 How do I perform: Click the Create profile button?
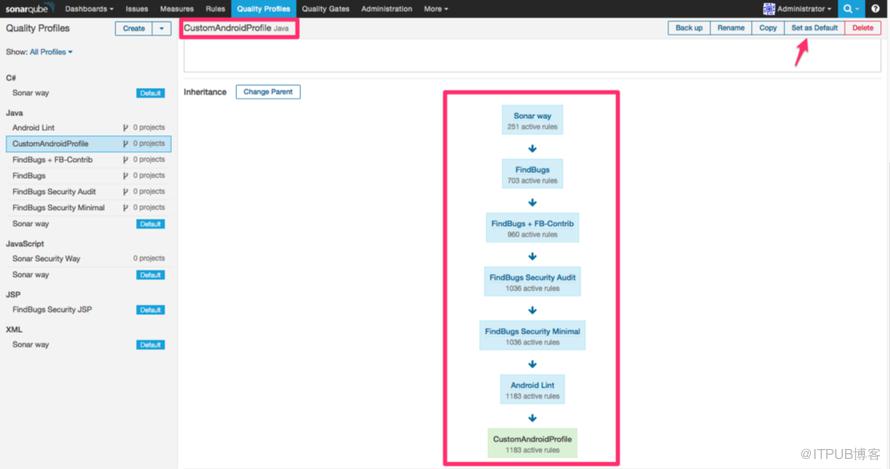pyautogui.click(x=134, y=28)
